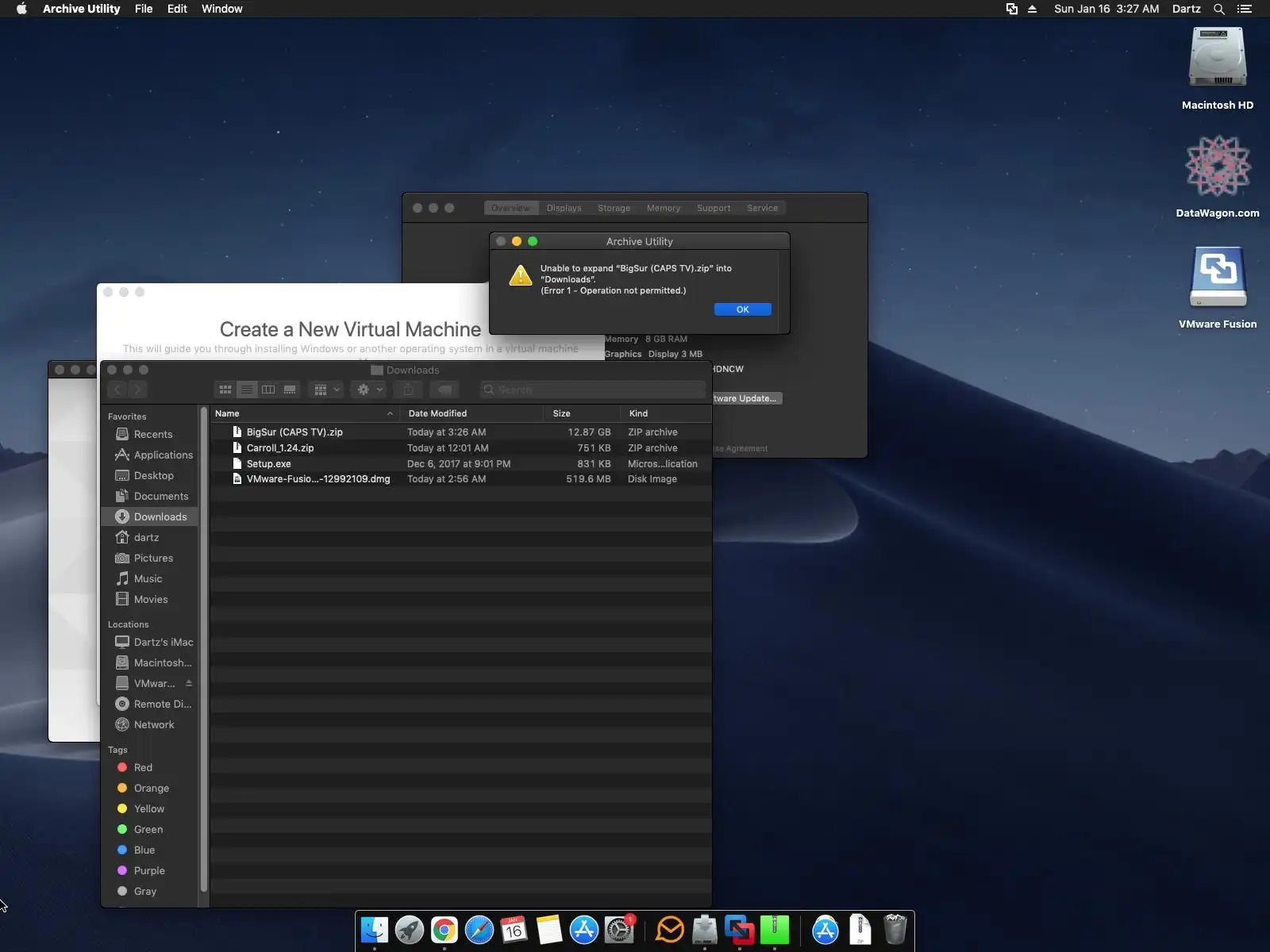Click VMware Fusion icon in the Dock
The width and height of the screenshot is (1270, 952).
[x=740, y=929]
